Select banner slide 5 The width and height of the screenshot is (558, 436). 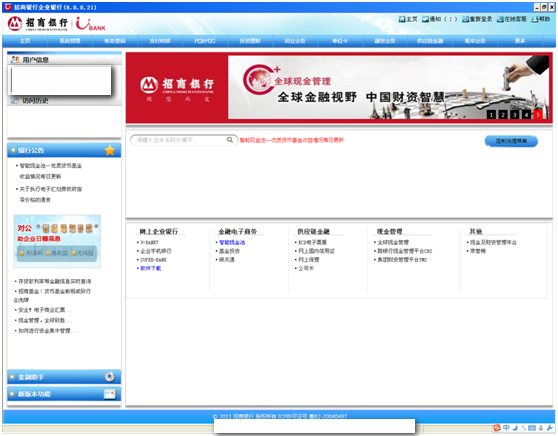point(538,115)
